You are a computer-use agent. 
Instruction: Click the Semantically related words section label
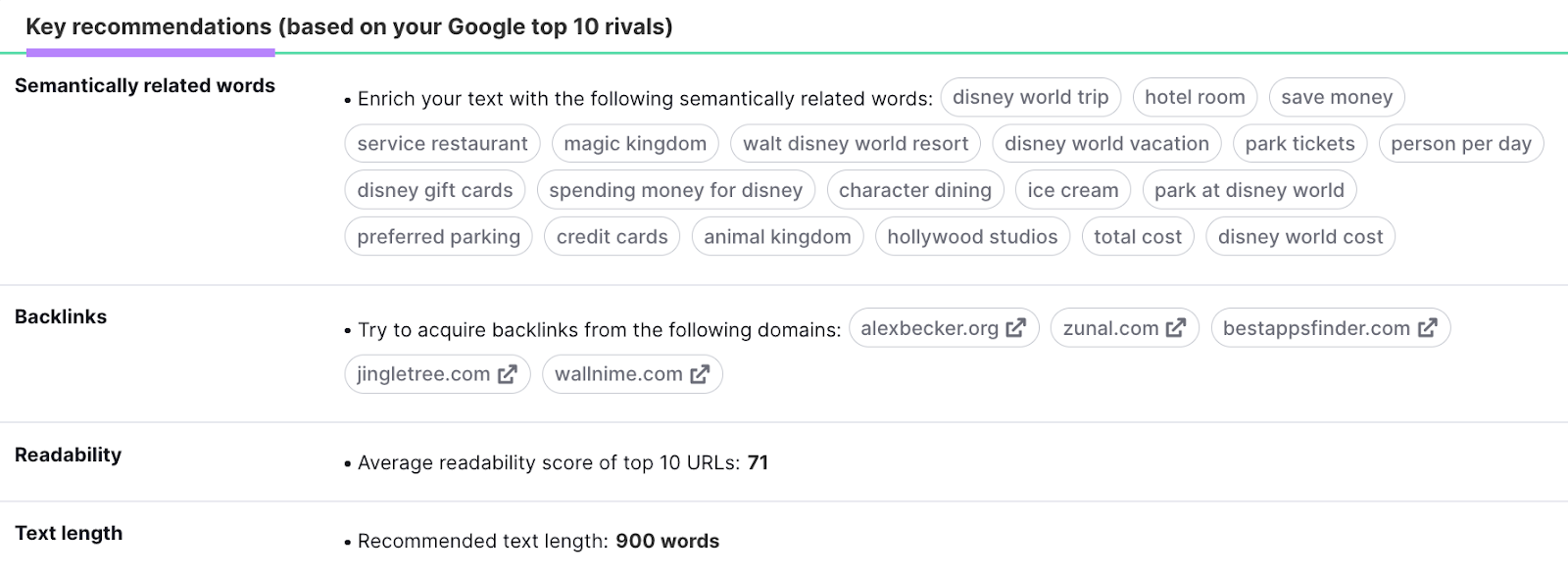(144, 85)
